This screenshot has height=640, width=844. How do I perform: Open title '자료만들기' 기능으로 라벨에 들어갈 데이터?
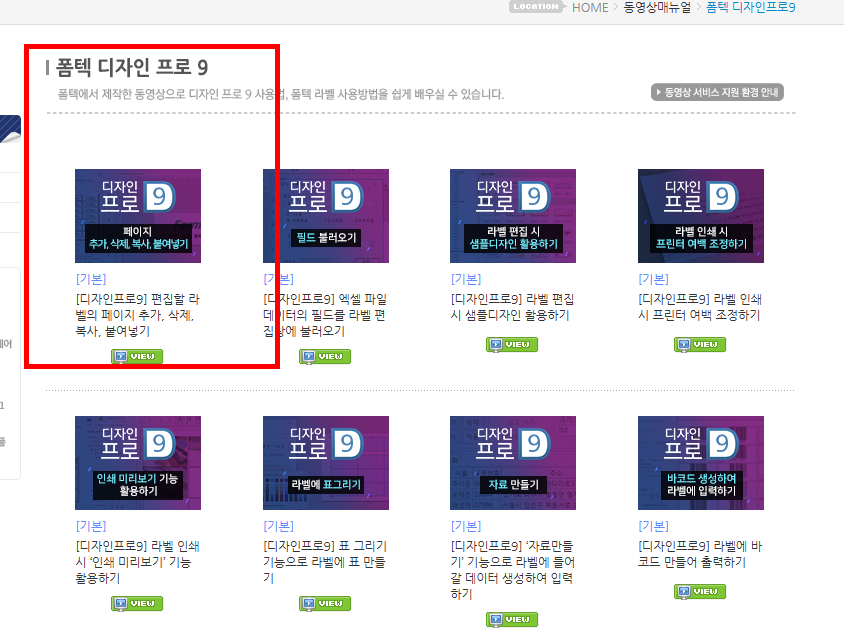pyautogui.click(x=512, y=570)
